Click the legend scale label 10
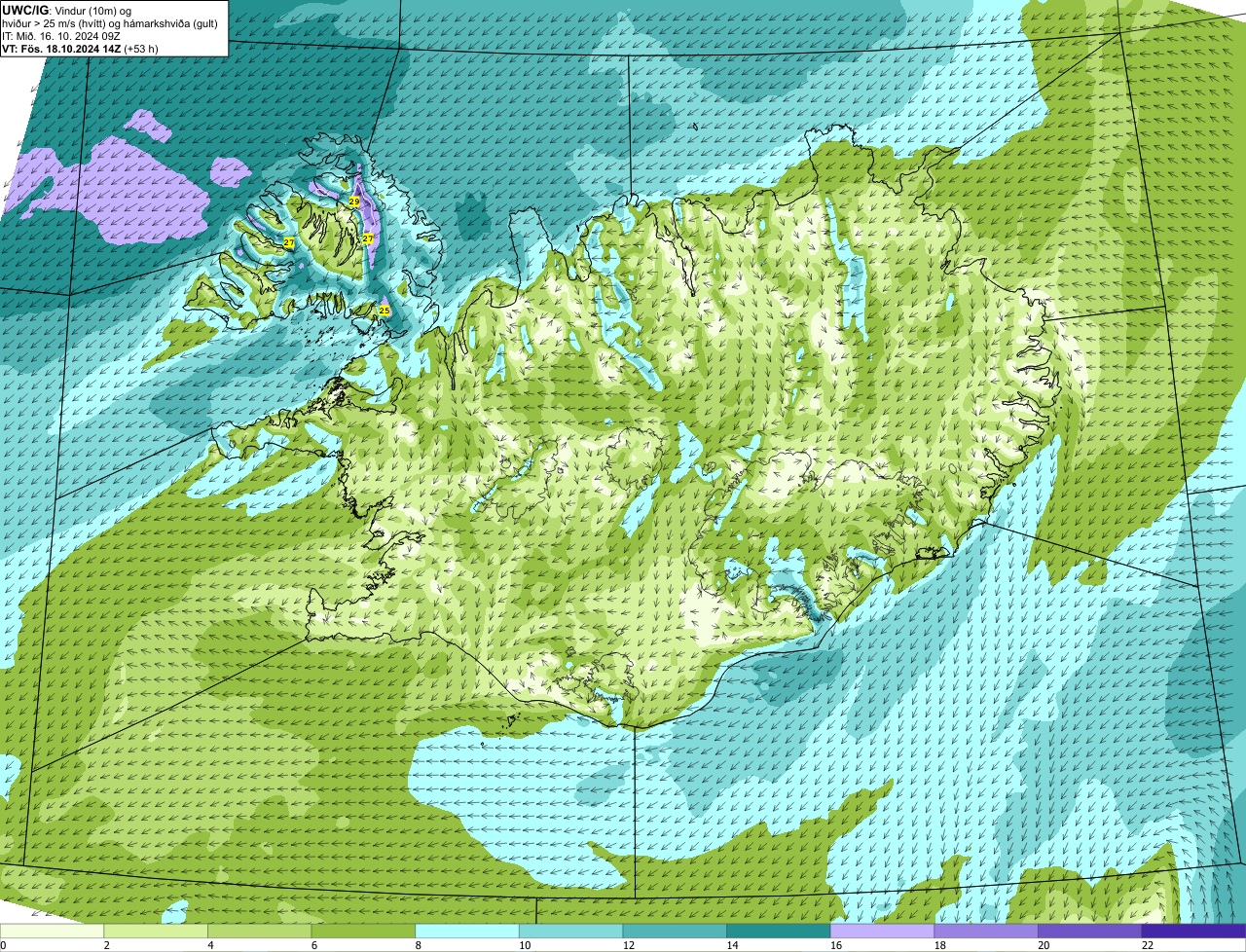Image resolution: width=1246 pixels, height=952 pixels. pos(525,945)
